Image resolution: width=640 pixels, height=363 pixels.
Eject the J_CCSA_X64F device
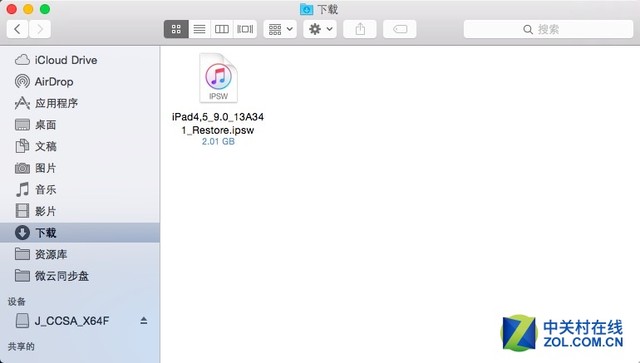coord(144,321)
